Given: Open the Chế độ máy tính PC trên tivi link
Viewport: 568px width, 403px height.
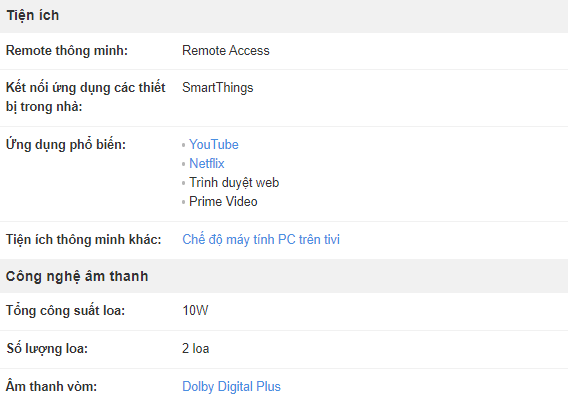Looking at the screenshot, I should click(x=261, y=239).
